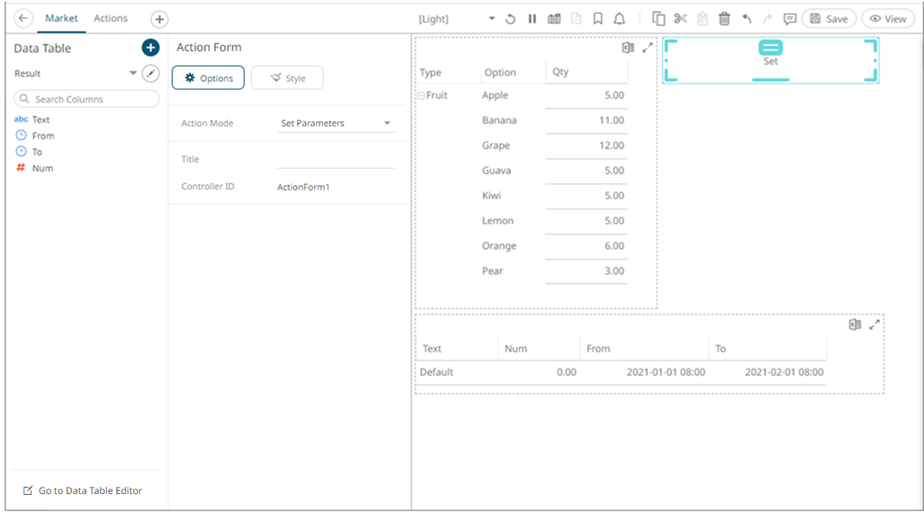Screen dimensions: 924x514
Task: Go back with the back arrow icon
Action: tap(23, 18)
